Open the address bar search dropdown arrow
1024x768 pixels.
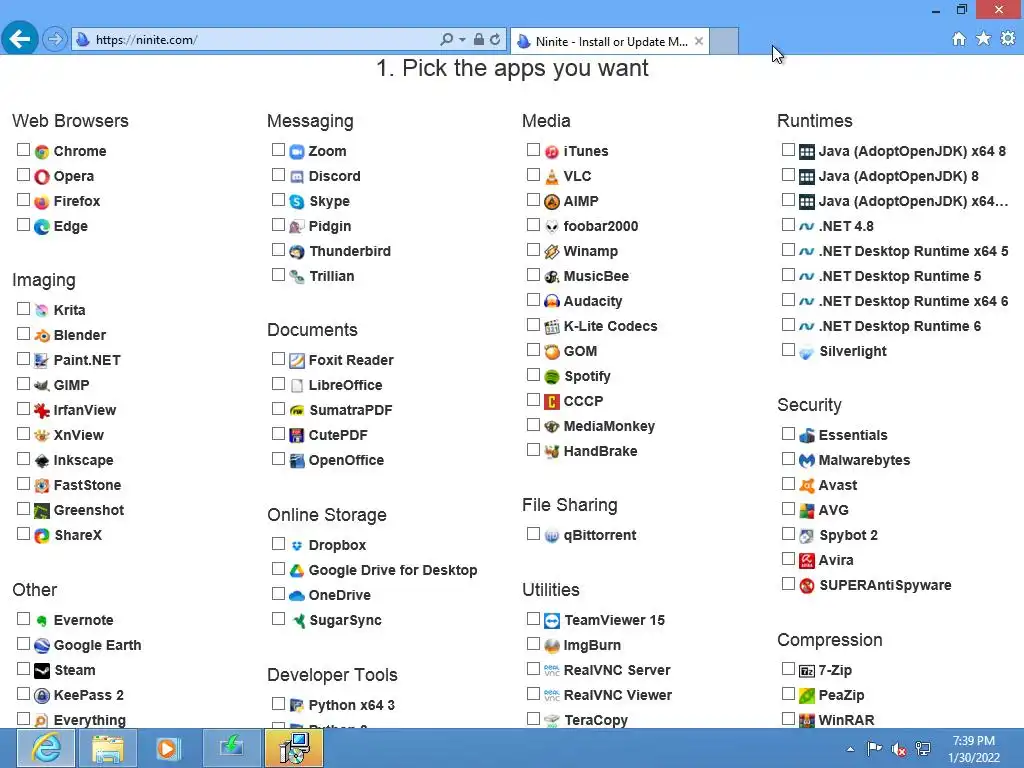(x=462, y=40)
